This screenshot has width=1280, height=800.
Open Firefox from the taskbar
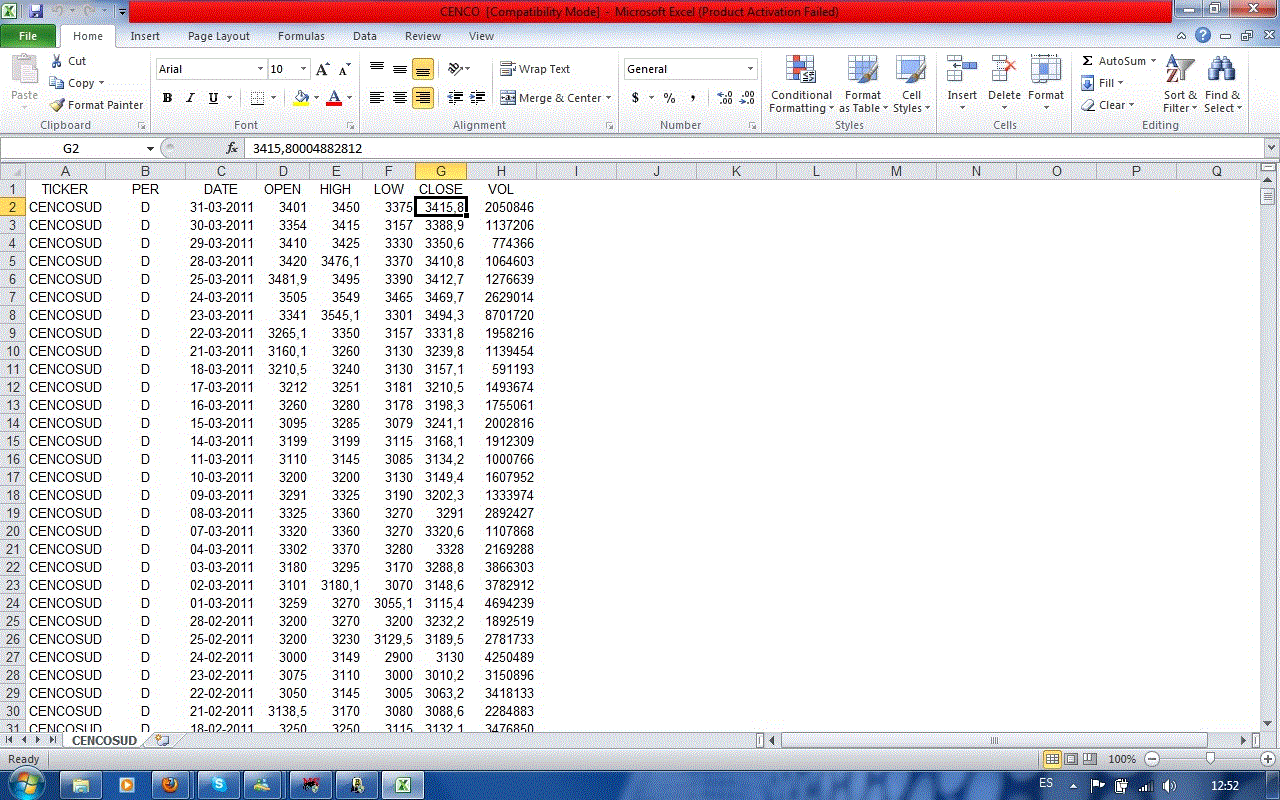tap(170, 785)
